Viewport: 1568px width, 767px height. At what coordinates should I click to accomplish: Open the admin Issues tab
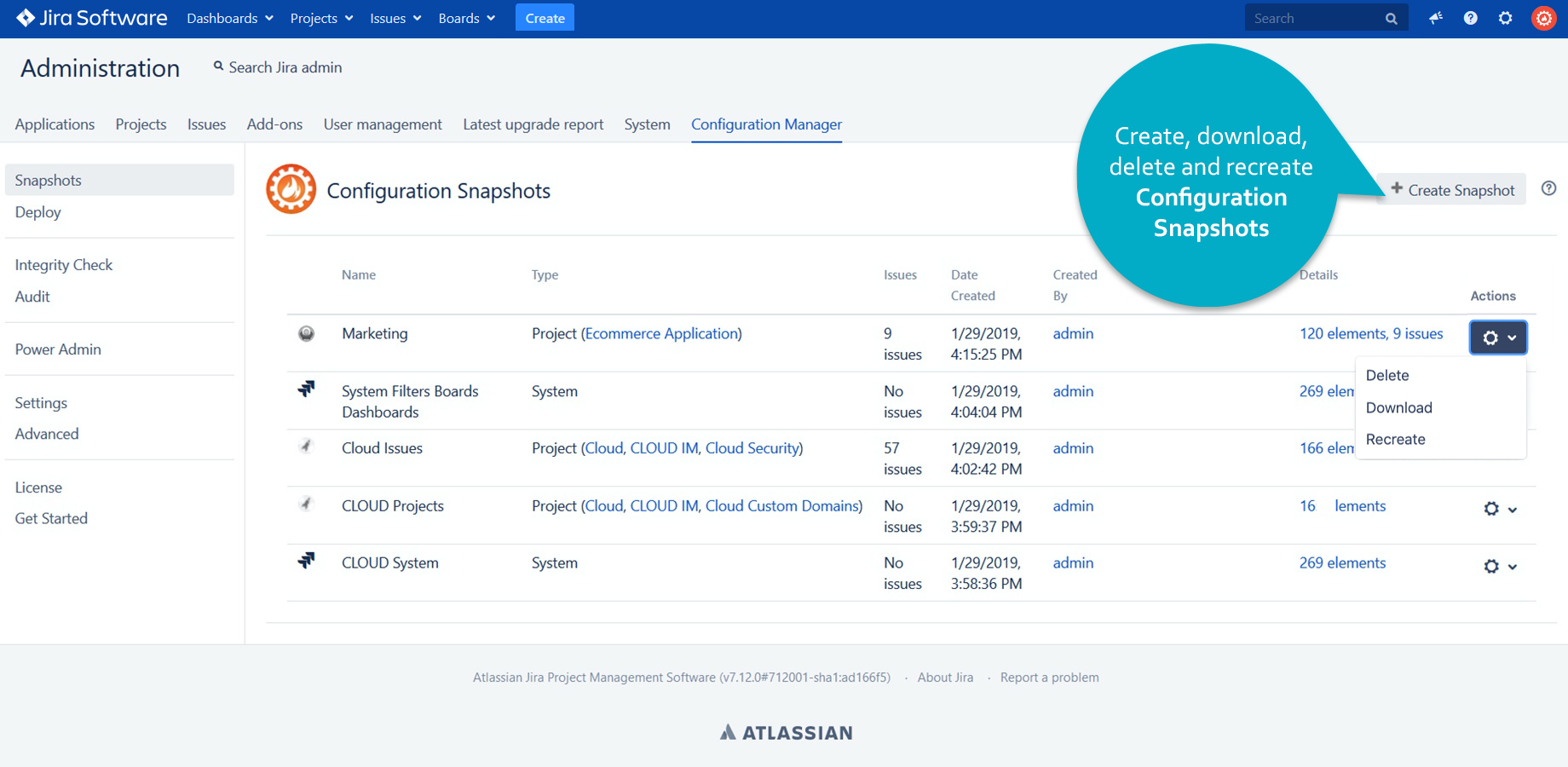pyautogui.click(x=206, y=124)
